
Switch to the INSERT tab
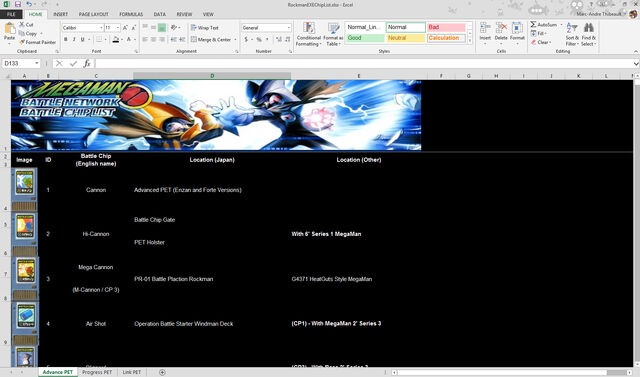point(60,14)
